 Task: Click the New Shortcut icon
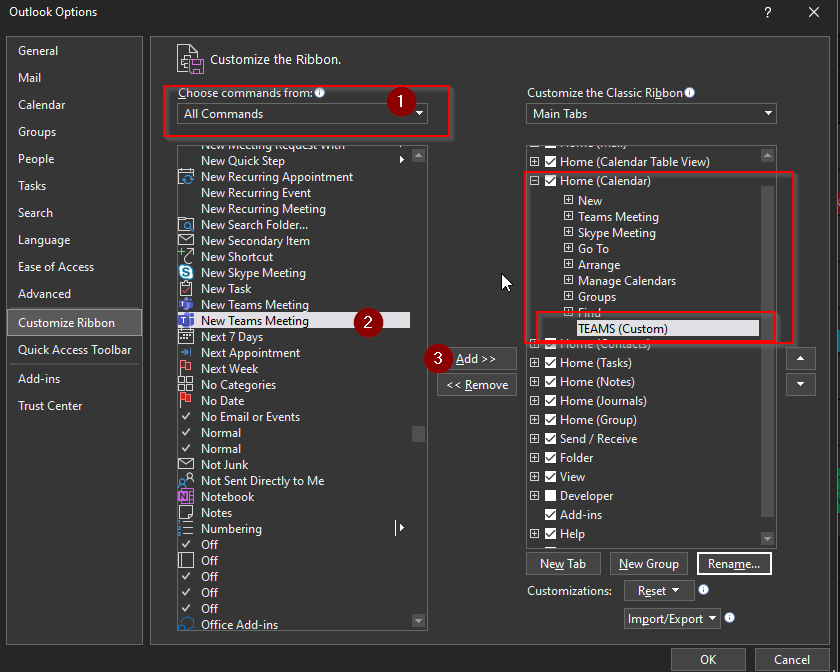coord(186,256)
